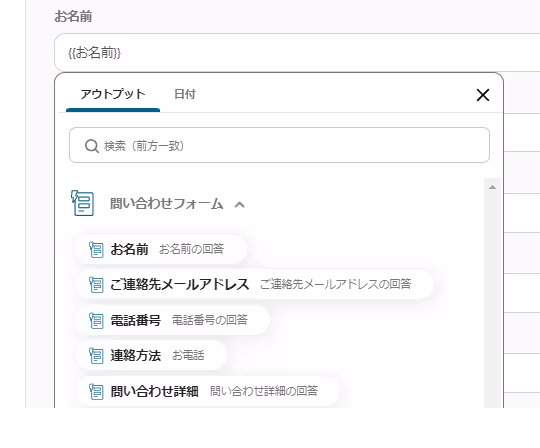Screen dimensions: 540x448
Task: Click the お名前 input field containing {{お名前}}
Action: (297, 53)
